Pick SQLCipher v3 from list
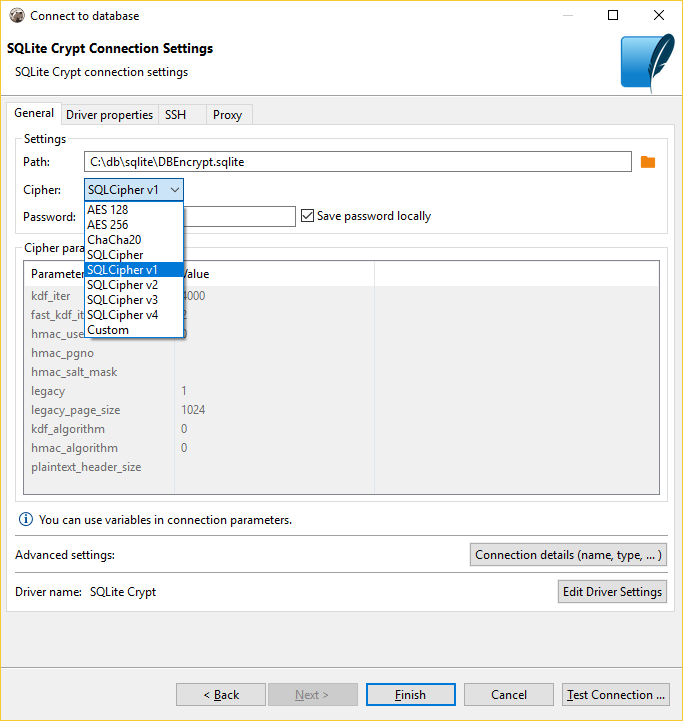Viewport: 683px width, 721px height. coord(134,300)
